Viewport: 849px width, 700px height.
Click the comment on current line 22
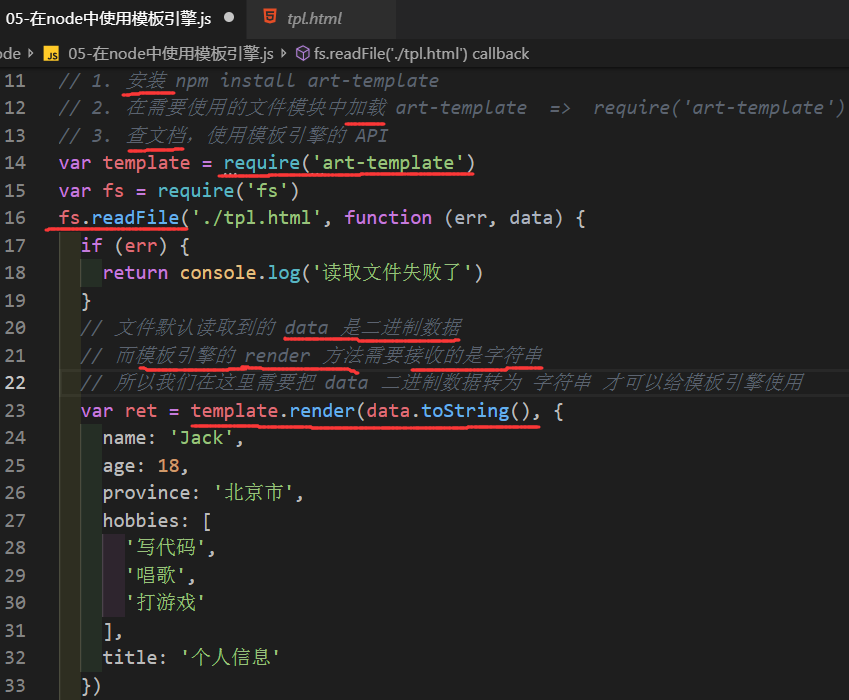coord(442,382)
